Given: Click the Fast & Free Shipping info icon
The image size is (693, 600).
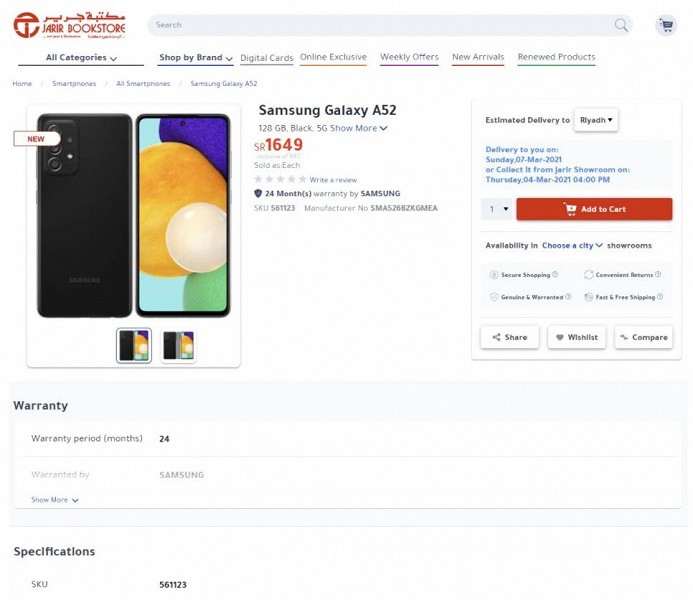Looking at the screenshot, I should [x=660, y=297].
